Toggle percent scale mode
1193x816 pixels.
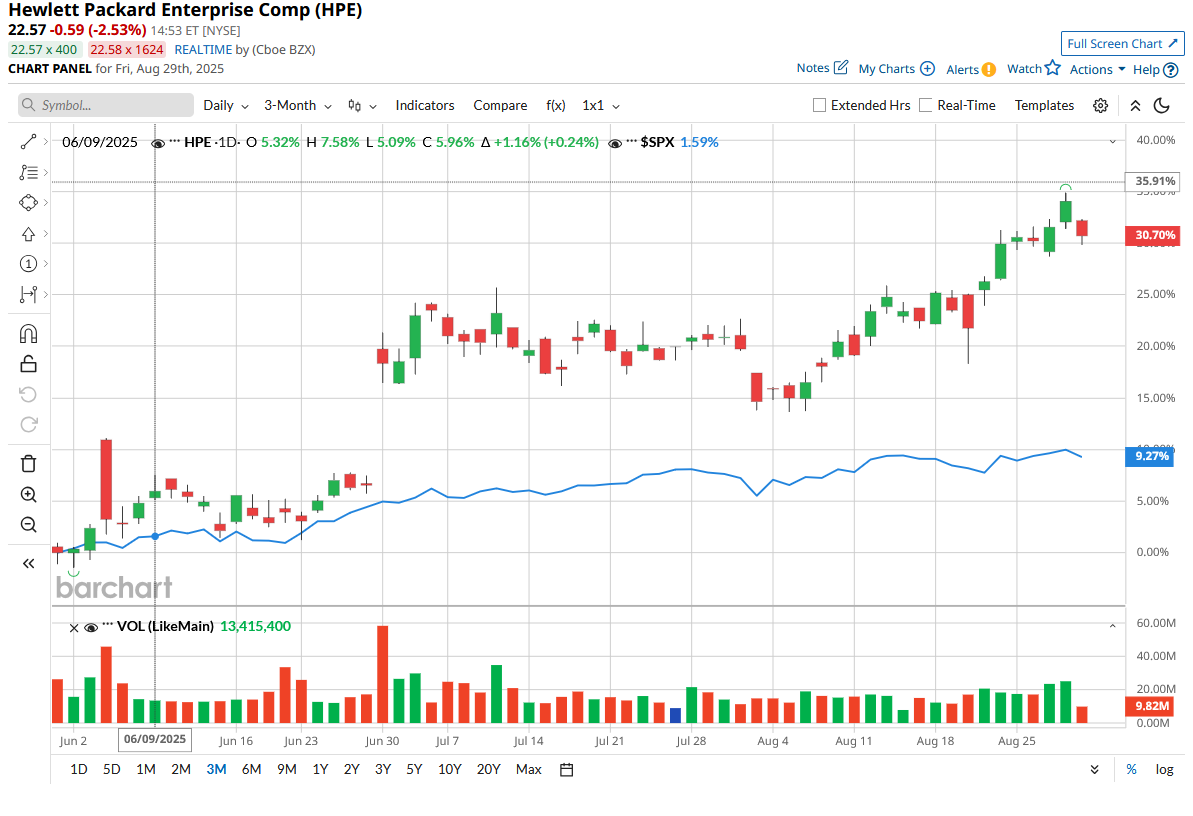click(x=1131, y=770)
